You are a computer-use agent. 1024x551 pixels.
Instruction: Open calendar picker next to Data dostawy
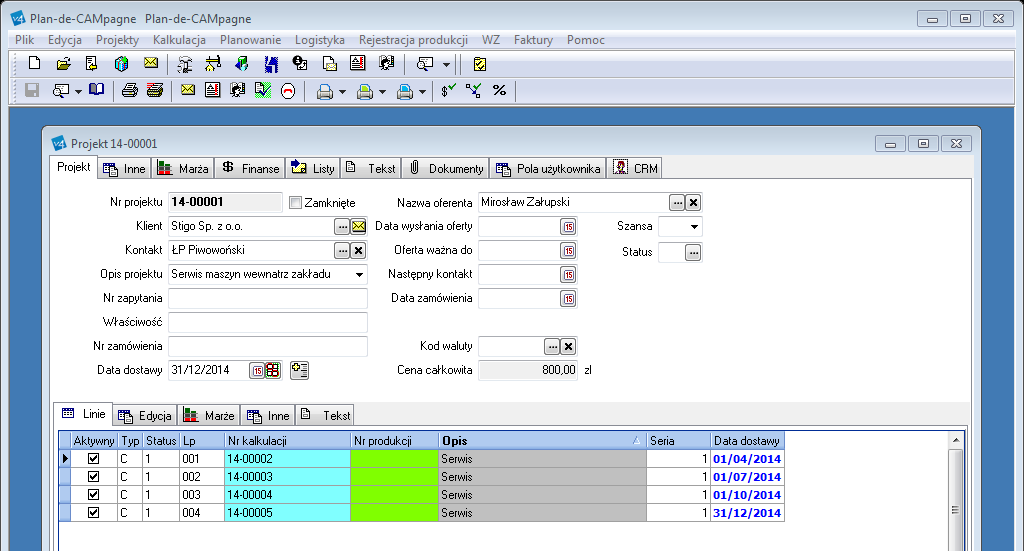point(257,371)
